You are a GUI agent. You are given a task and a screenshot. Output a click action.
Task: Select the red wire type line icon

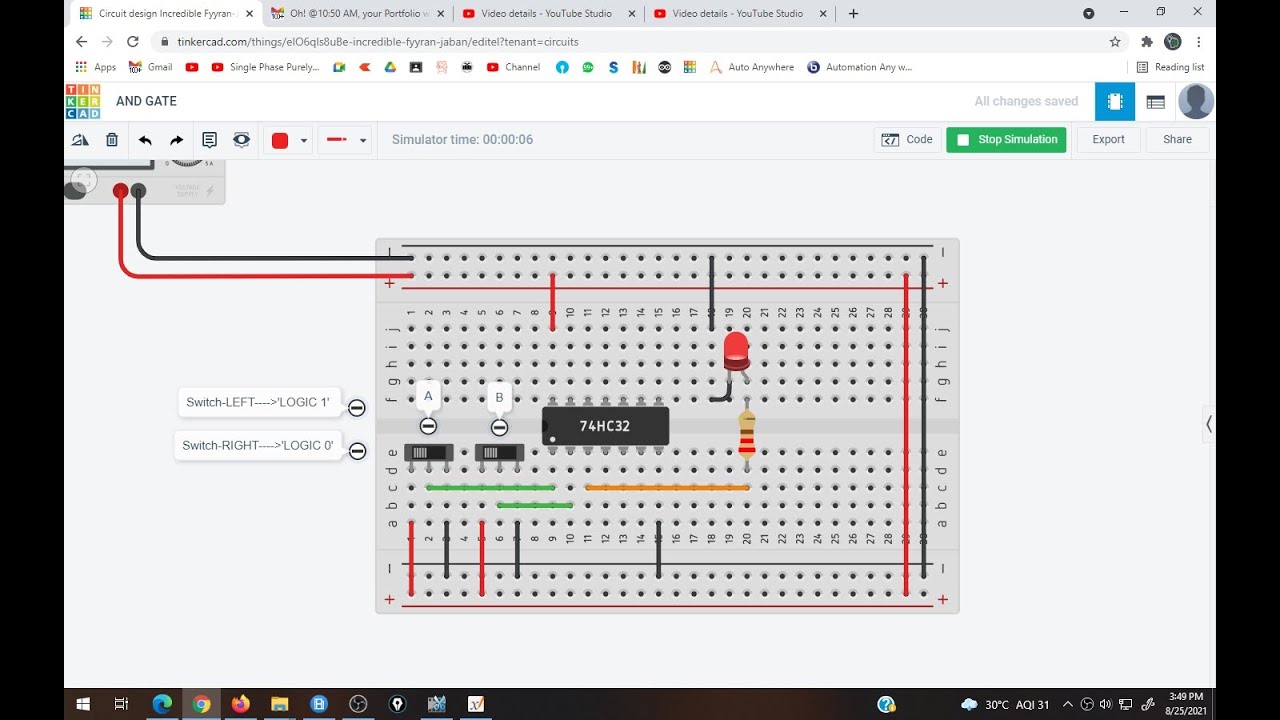[337, 140]
